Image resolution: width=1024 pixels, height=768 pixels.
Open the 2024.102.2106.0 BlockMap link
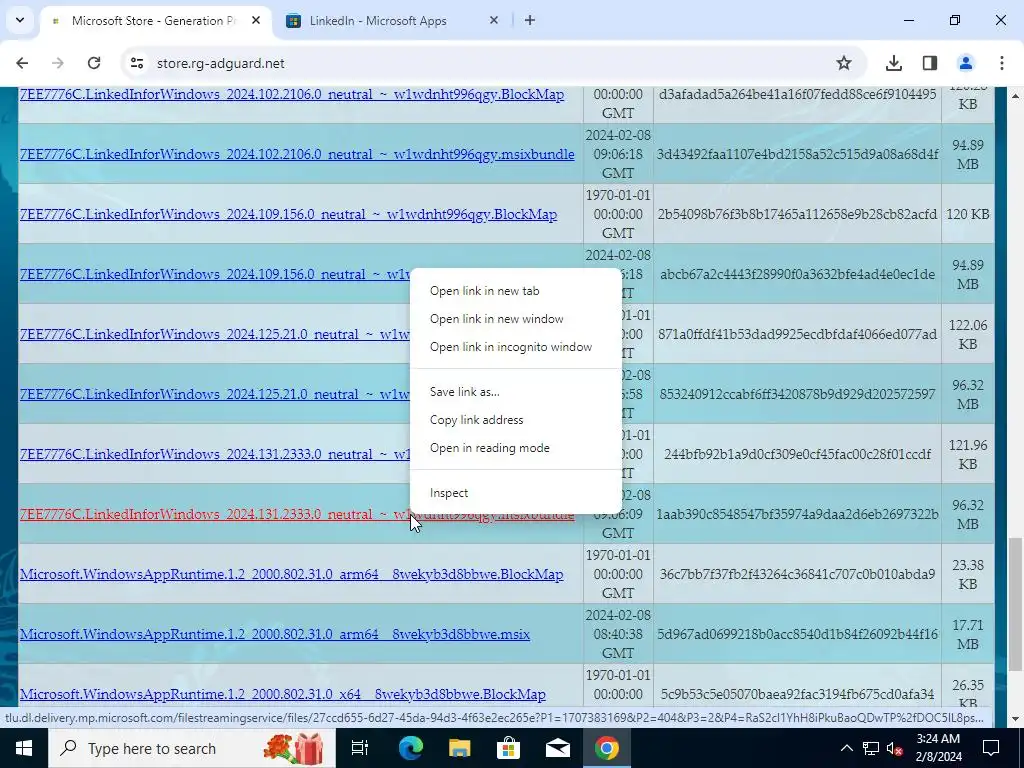coord(292,95)
